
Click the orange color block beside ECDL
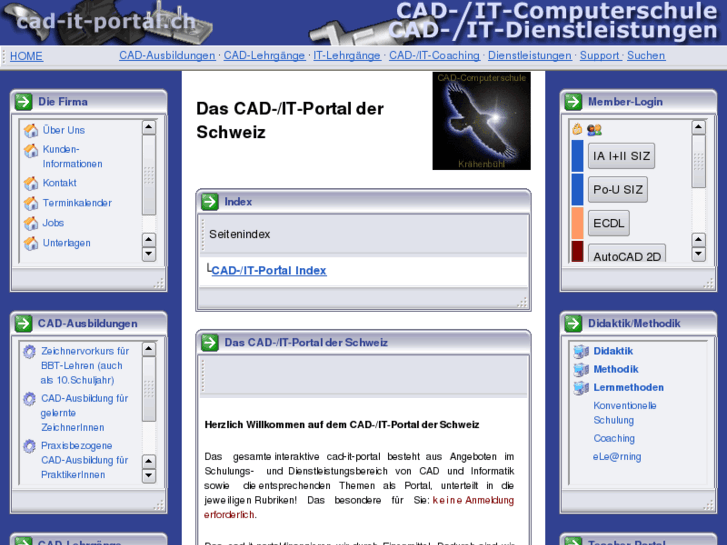577,223
